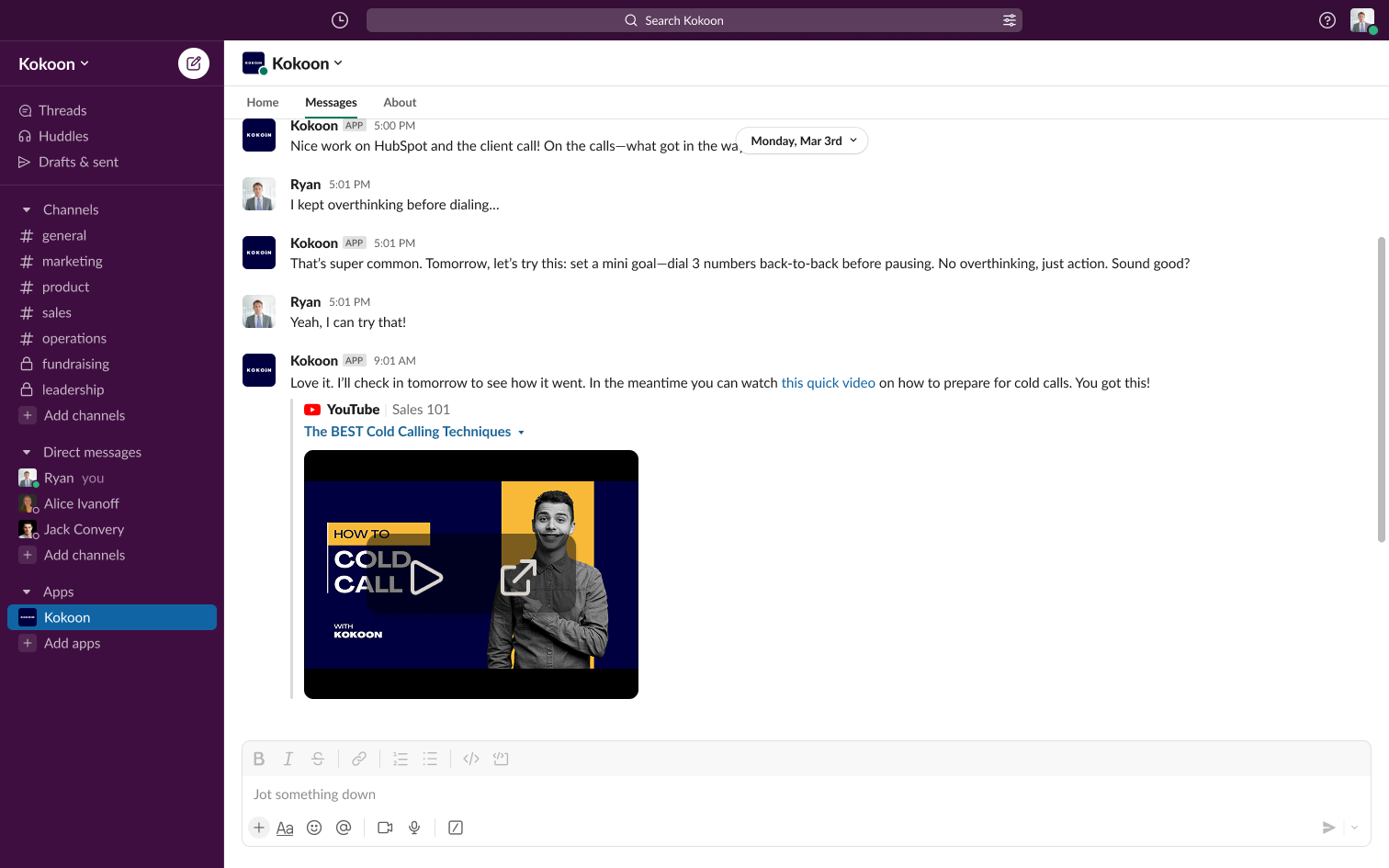Open the Monday, Mar 3rd date dropdown

click(803, 141)
